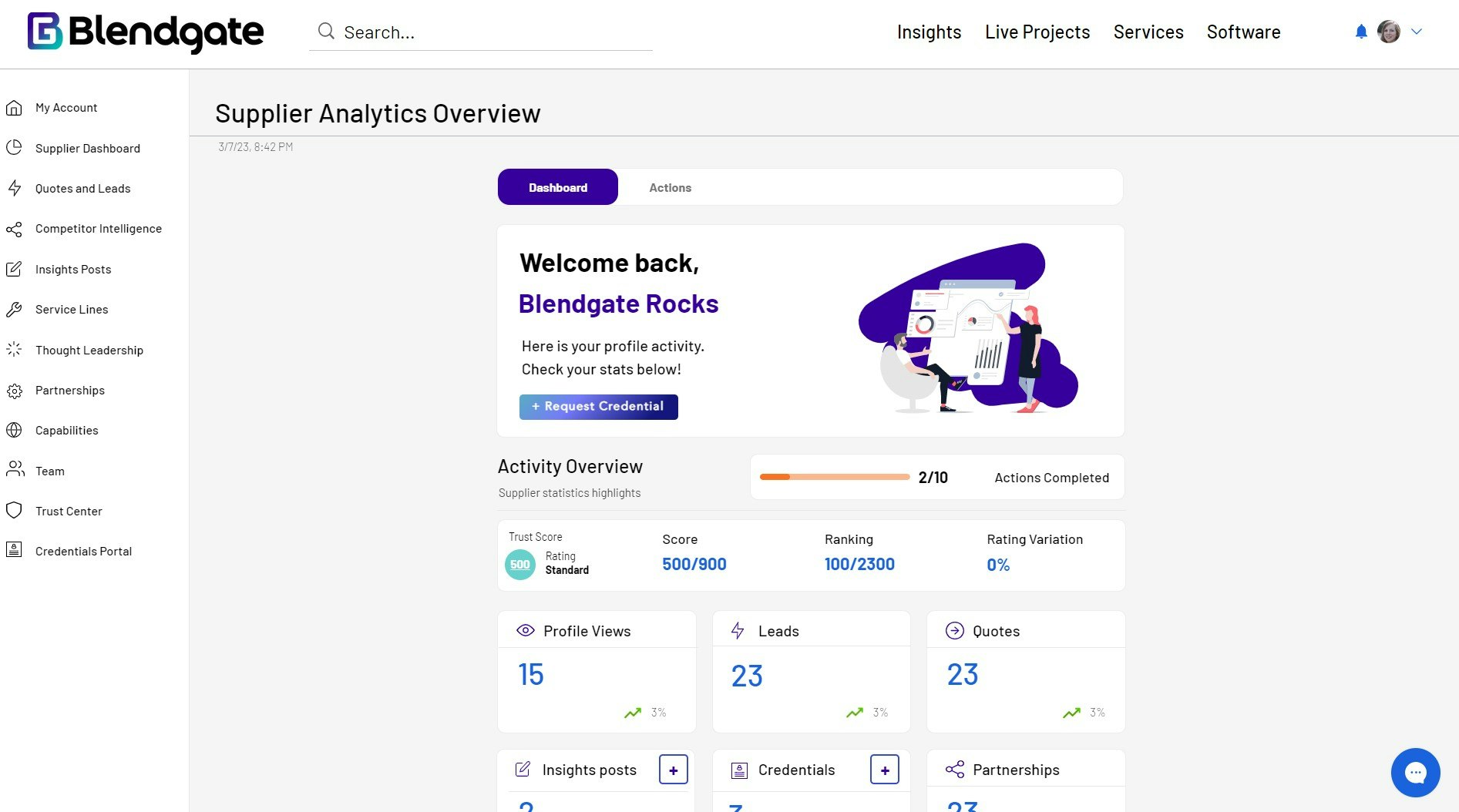Click the My Account home icon
The height and width of the screenshot is (812, 1459).
click(x=14, y=108)
